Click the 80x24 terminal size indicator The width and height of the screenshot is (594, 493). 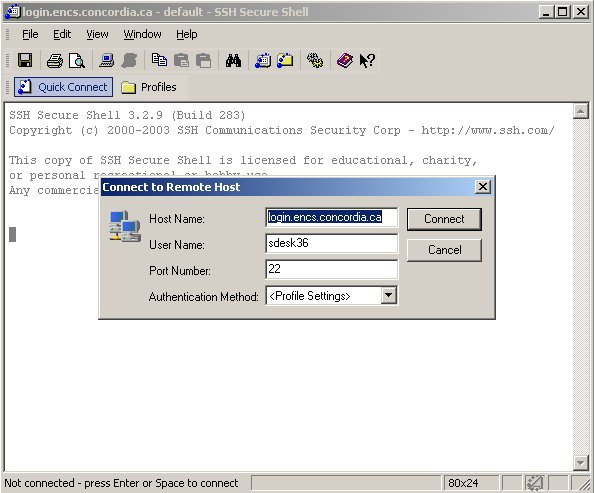tap(472, 483)
